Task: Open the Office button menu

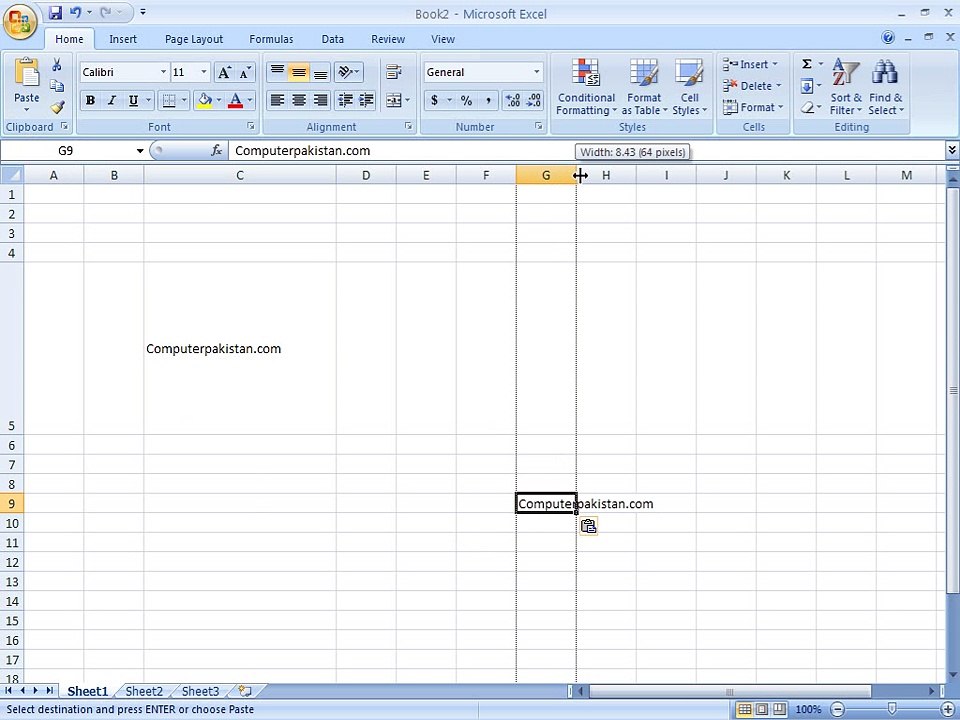Action: pos(20,22)
